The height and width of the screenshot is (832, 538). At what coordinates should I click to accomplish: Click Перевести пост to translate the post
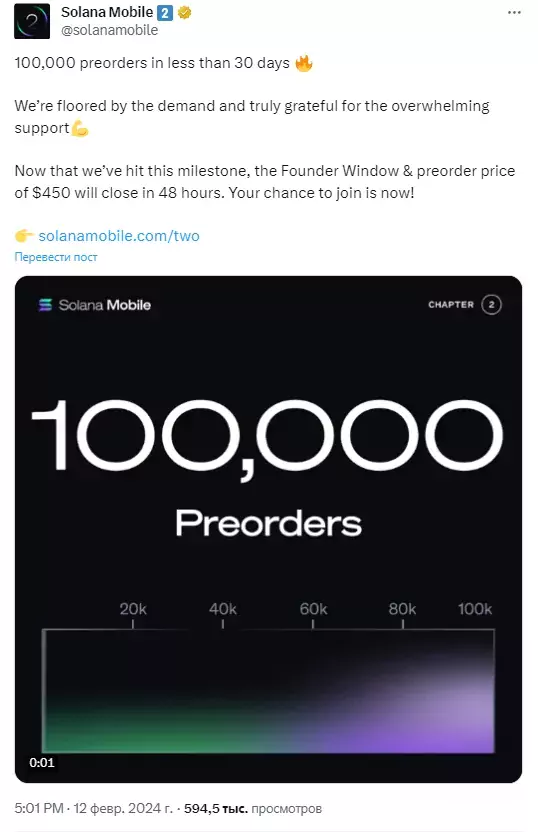pos(56,257)
